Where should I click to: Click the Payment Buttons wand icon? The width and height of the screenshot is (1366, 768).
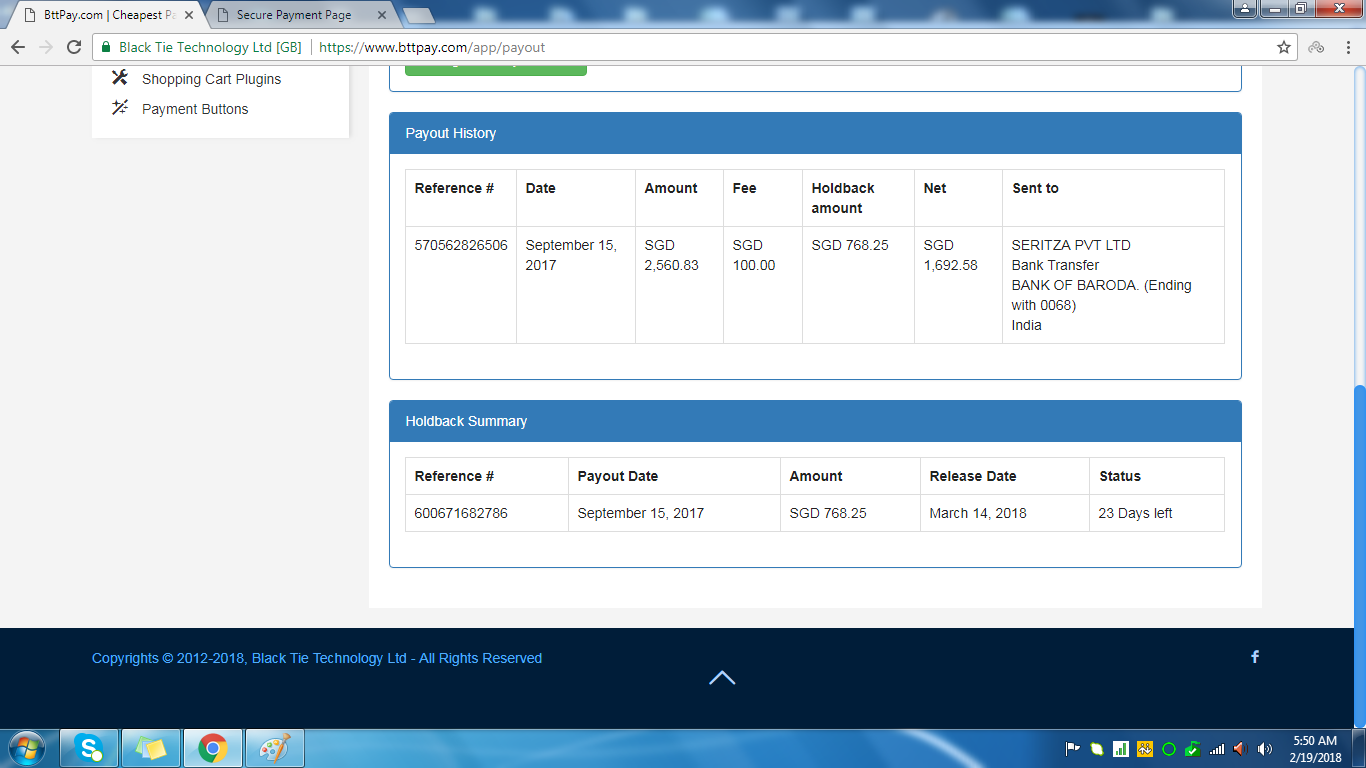[x=120, y=108]
